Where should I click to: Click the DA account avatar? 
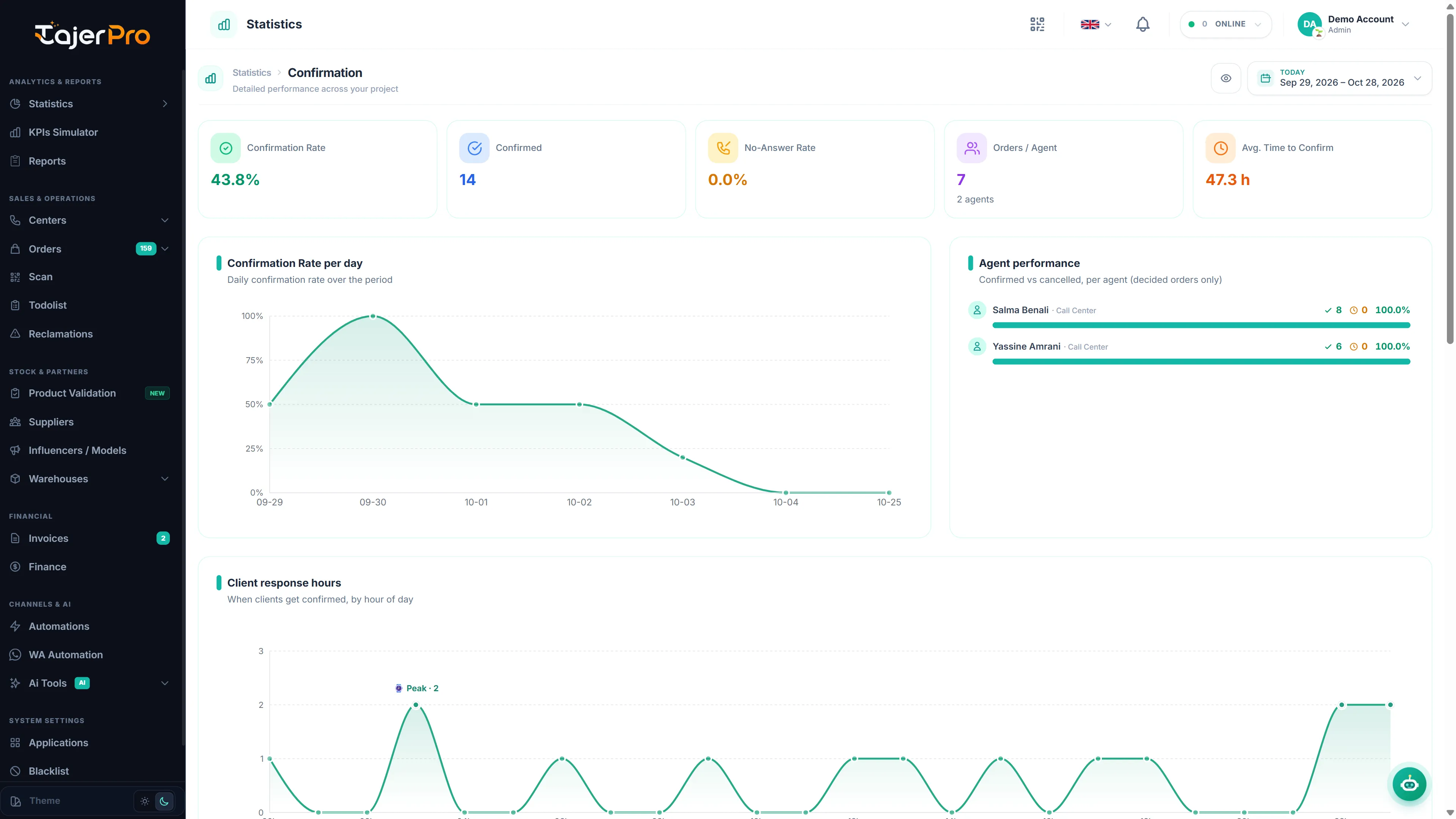1310,24
